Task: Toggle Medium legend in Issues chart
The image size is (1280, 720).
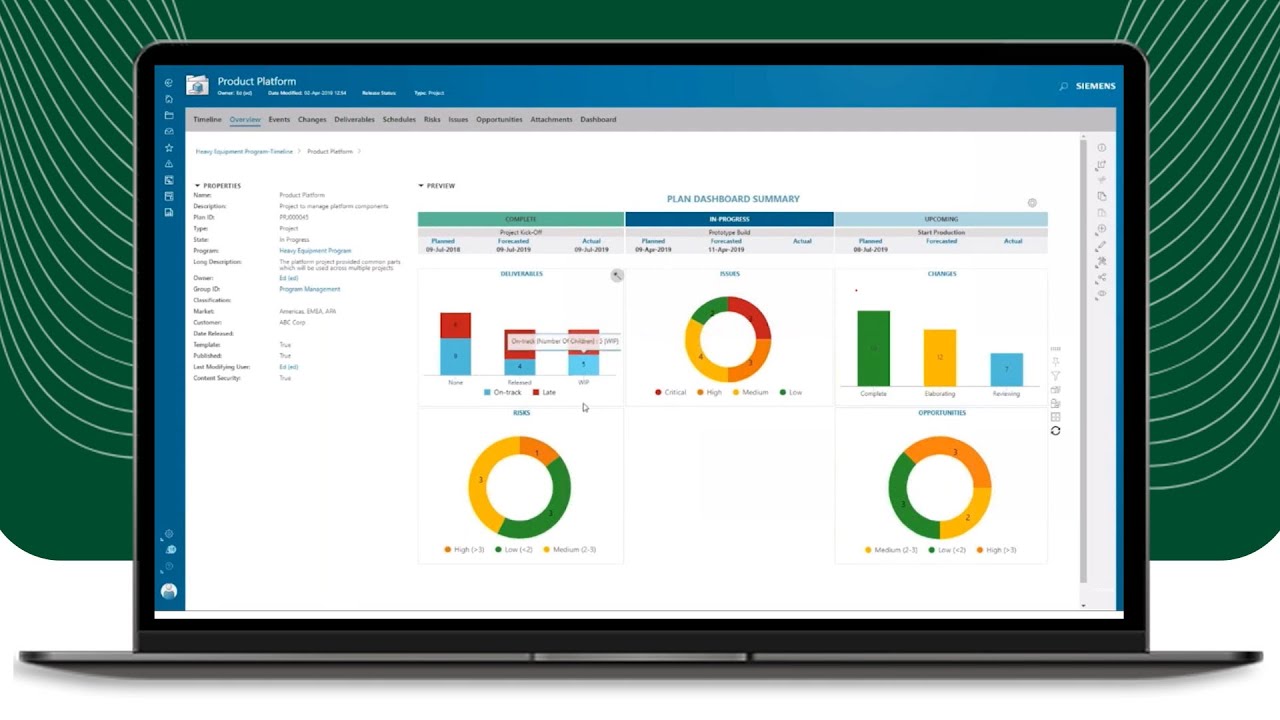Action: 750,393
